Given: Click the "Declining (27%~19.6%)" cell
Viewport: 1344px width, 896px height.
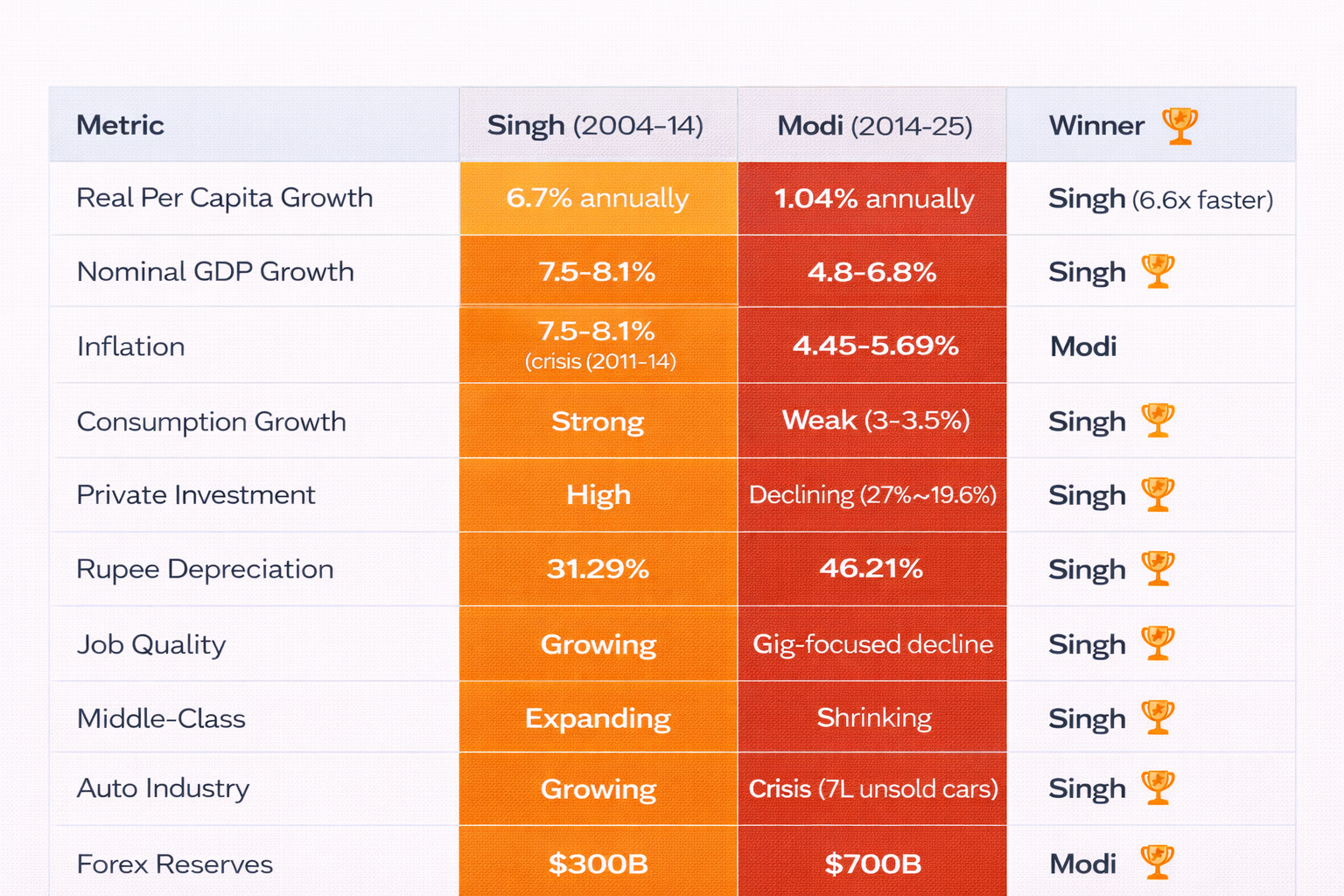Looking at the screenshot, I should point(872,495).
